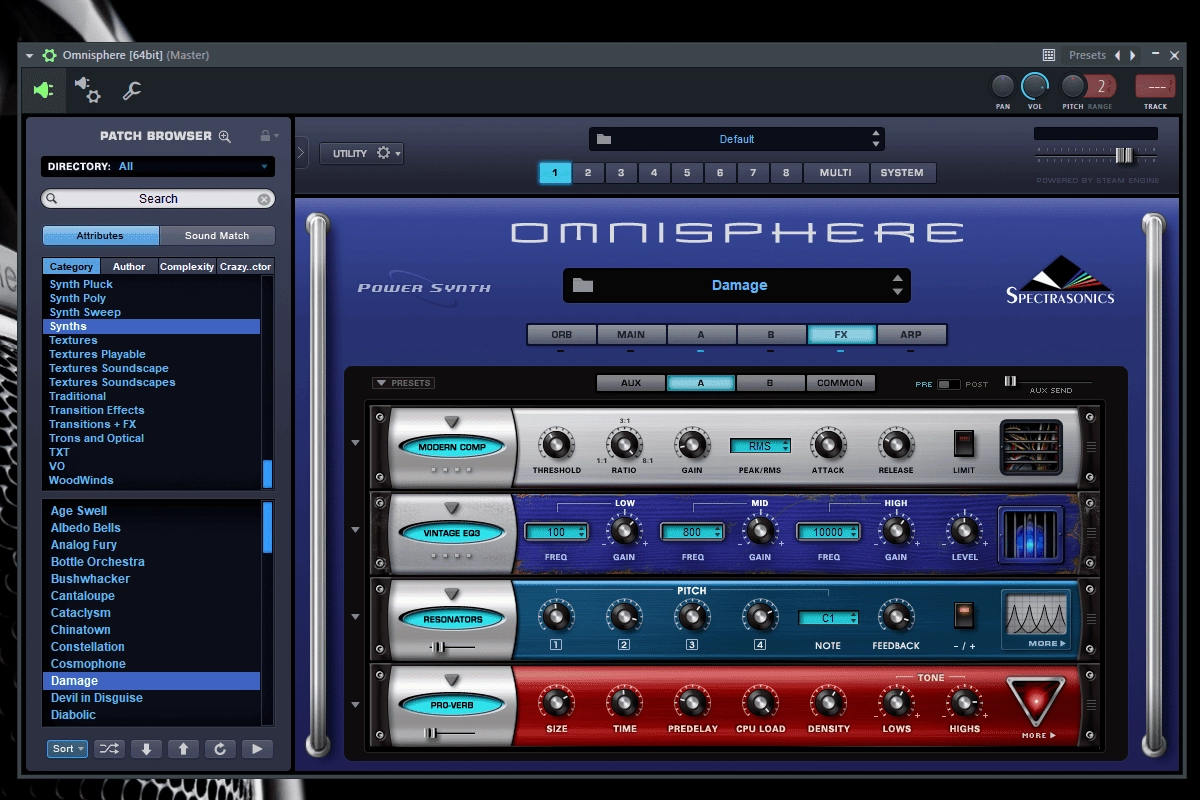Open the Modern Comp graphic display thumbnail

coord(1031,446)
